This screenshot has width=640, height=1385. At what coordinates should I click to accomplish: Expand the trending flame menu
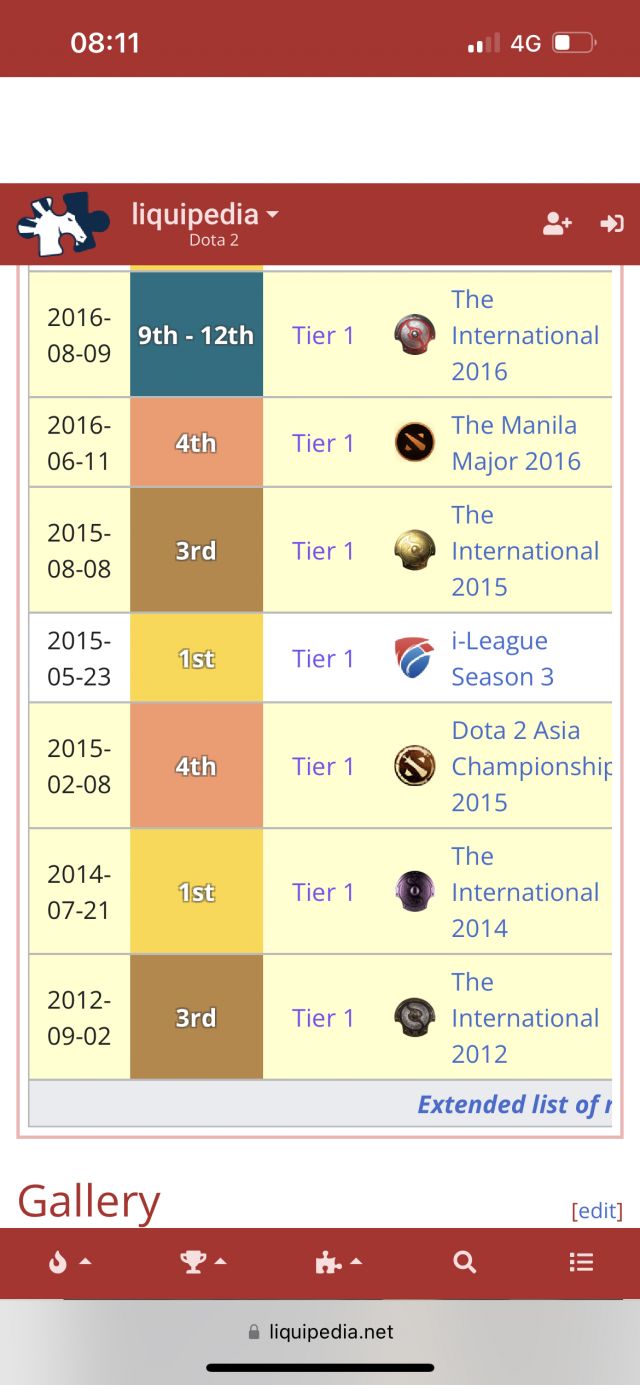(x=69, y=1262)
